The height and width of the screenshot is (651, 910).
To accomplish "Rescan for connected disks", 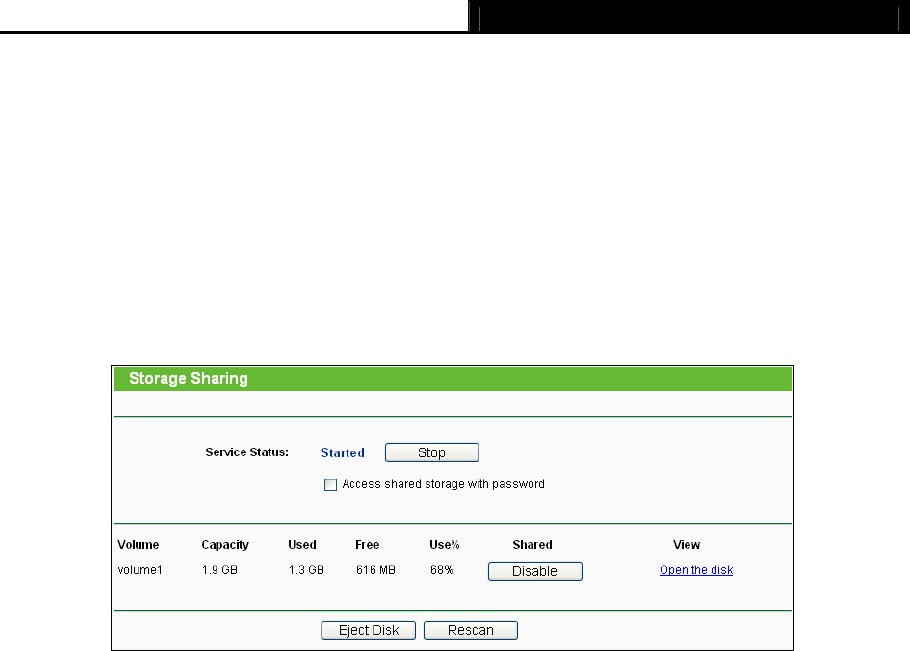I will click(x=471, y=630).
